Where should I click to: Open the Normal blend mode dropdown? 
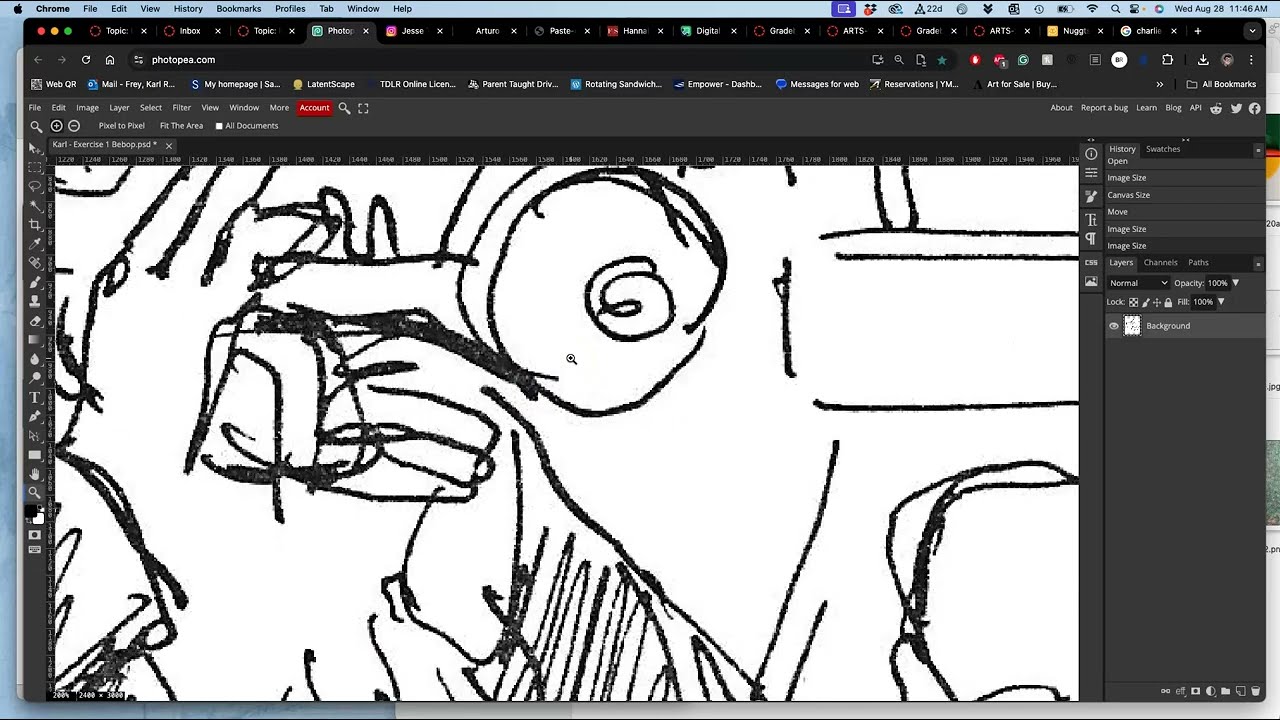tap(1138, 283)
